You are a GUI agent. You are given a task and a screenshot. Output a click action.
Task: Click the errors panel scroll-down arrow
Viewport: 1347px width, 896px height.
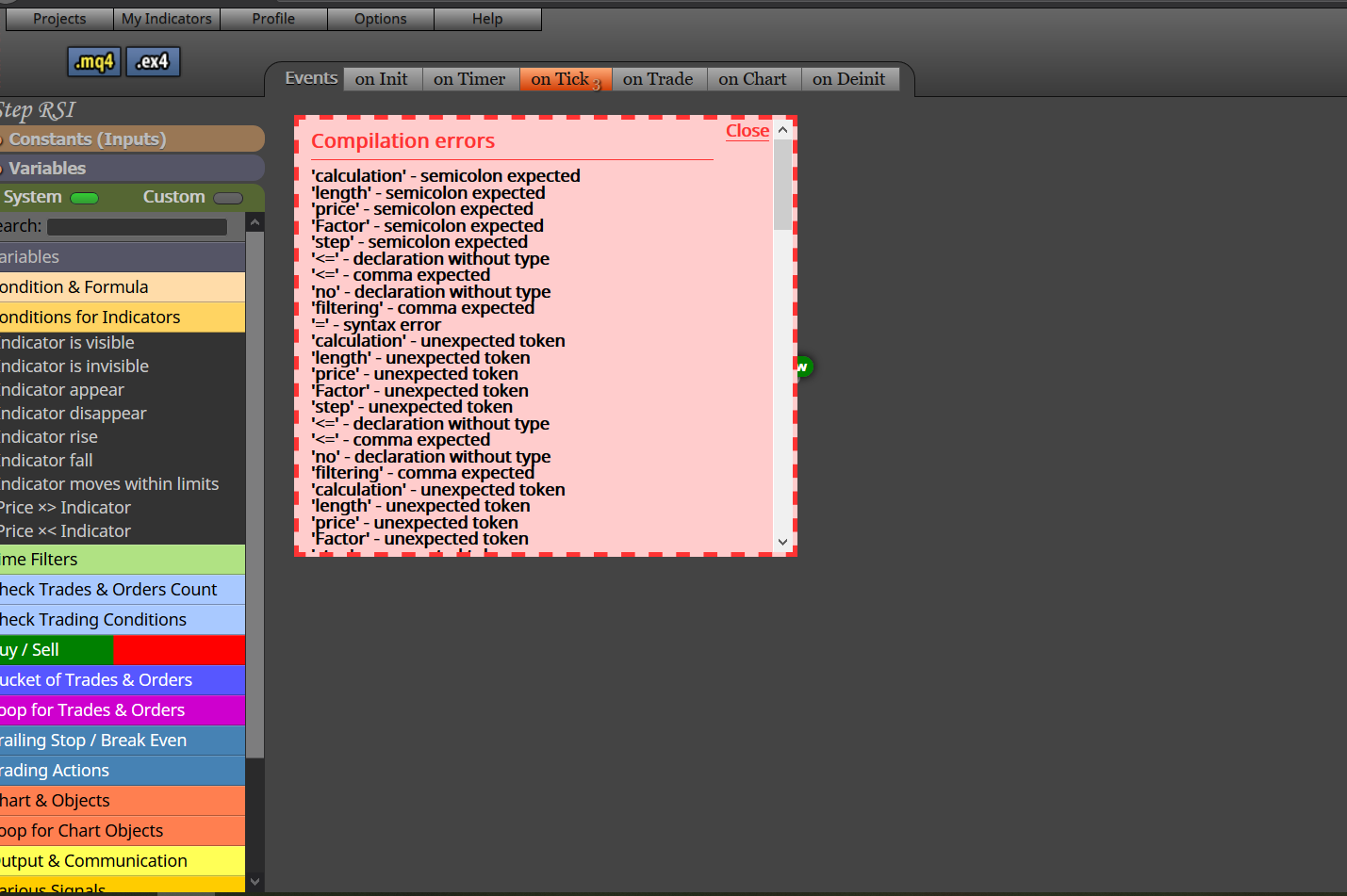click(x=782, y=542)
